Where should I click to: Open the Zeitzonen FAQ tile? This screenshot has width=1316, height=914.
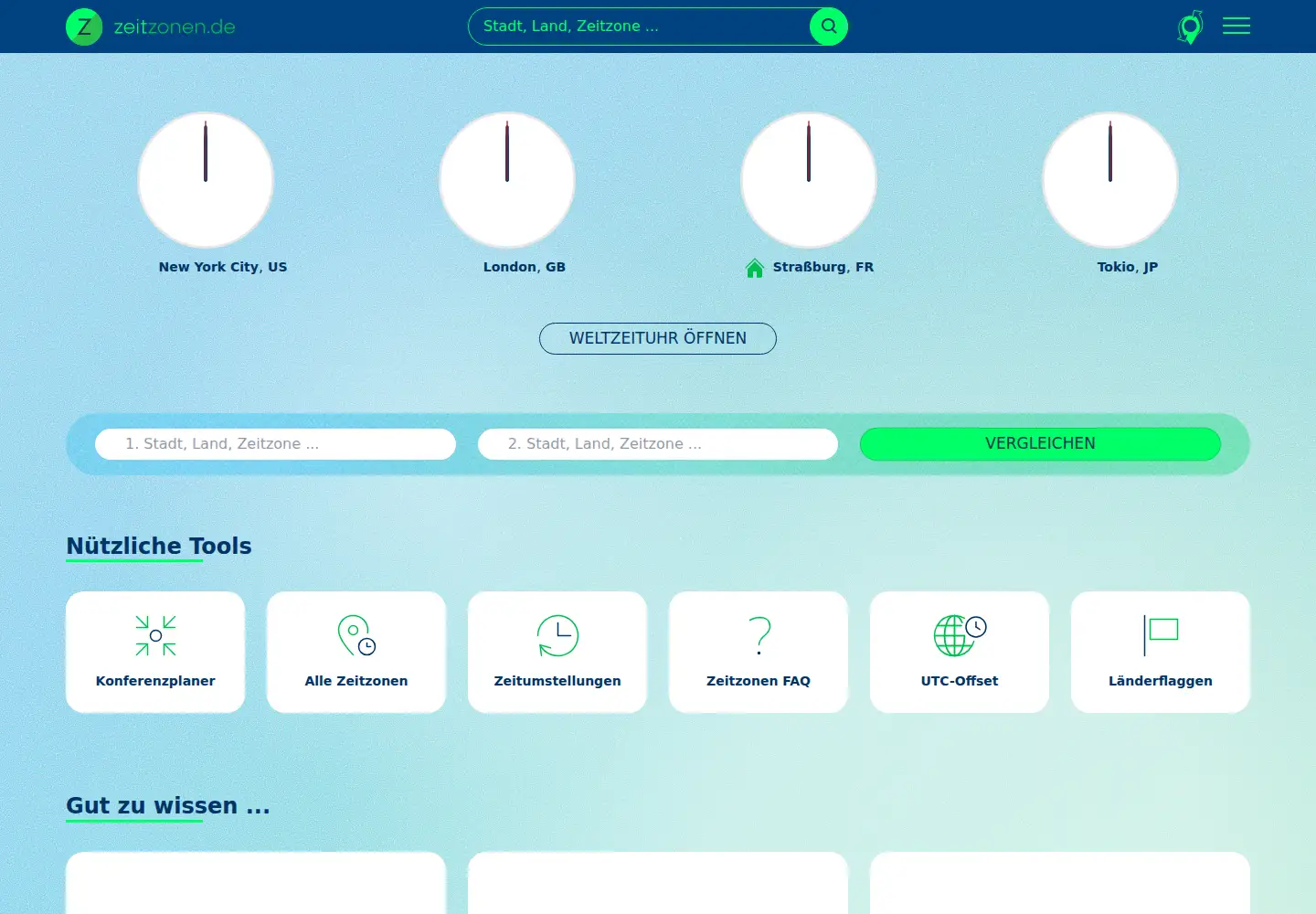[x=759, y=652]
